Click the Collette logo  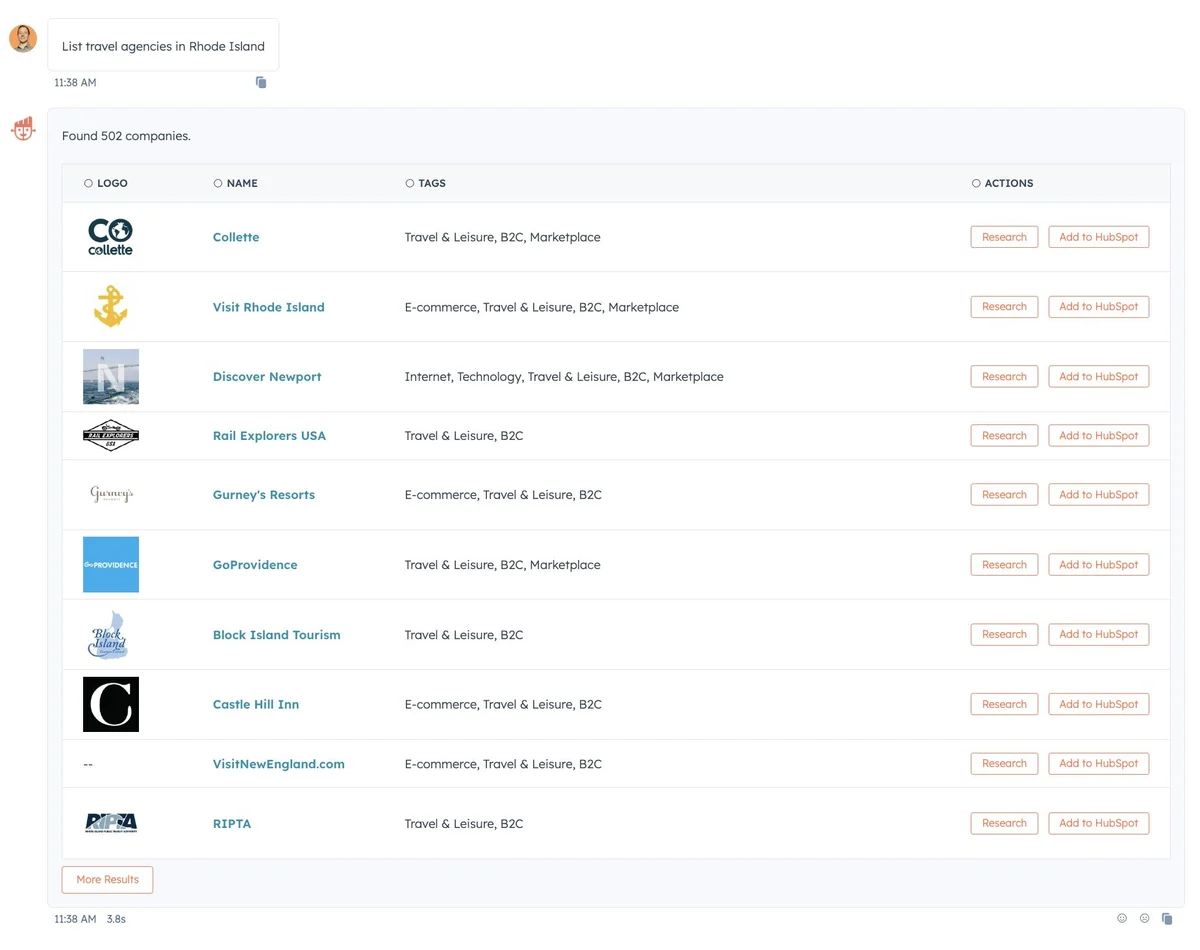110,237
